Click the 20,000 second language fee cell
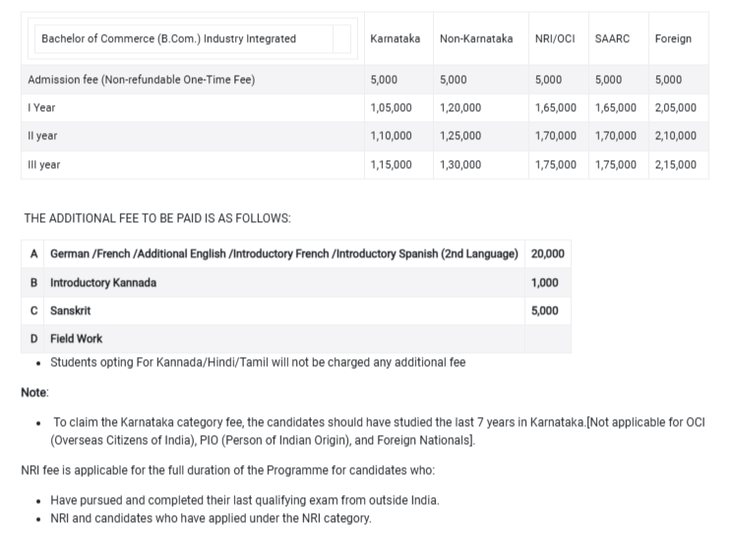Screen dimensions: 732x547 pos(548,255)
